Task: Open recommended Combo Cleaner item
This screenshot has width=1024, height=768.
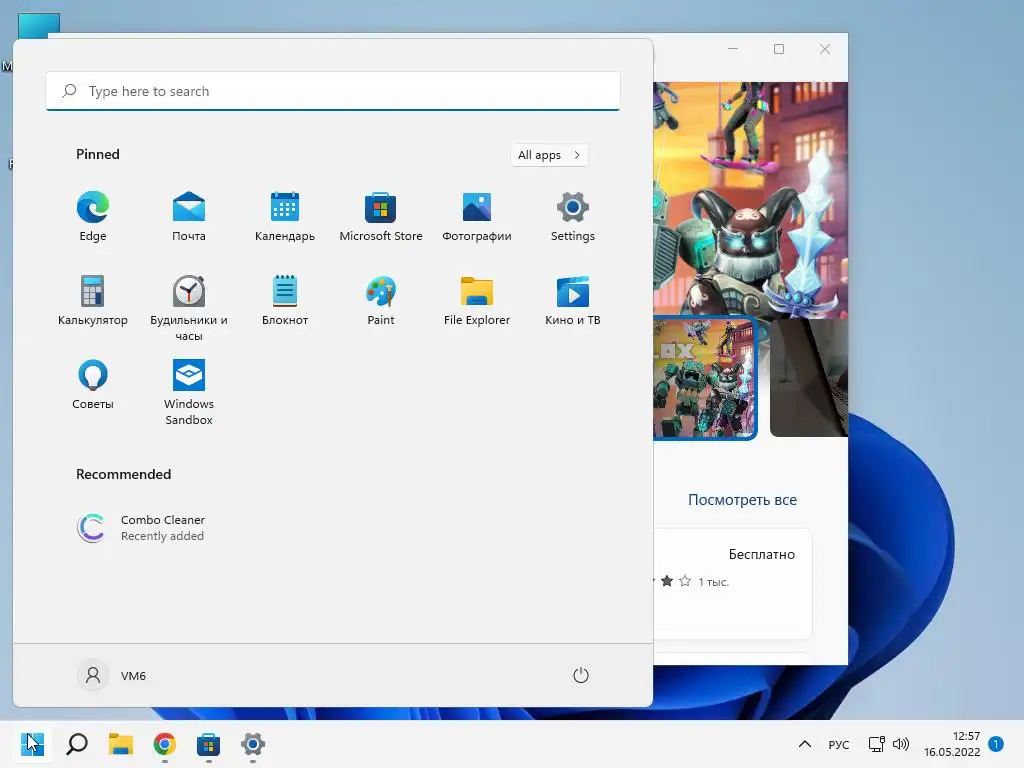Action: [141, 528]
